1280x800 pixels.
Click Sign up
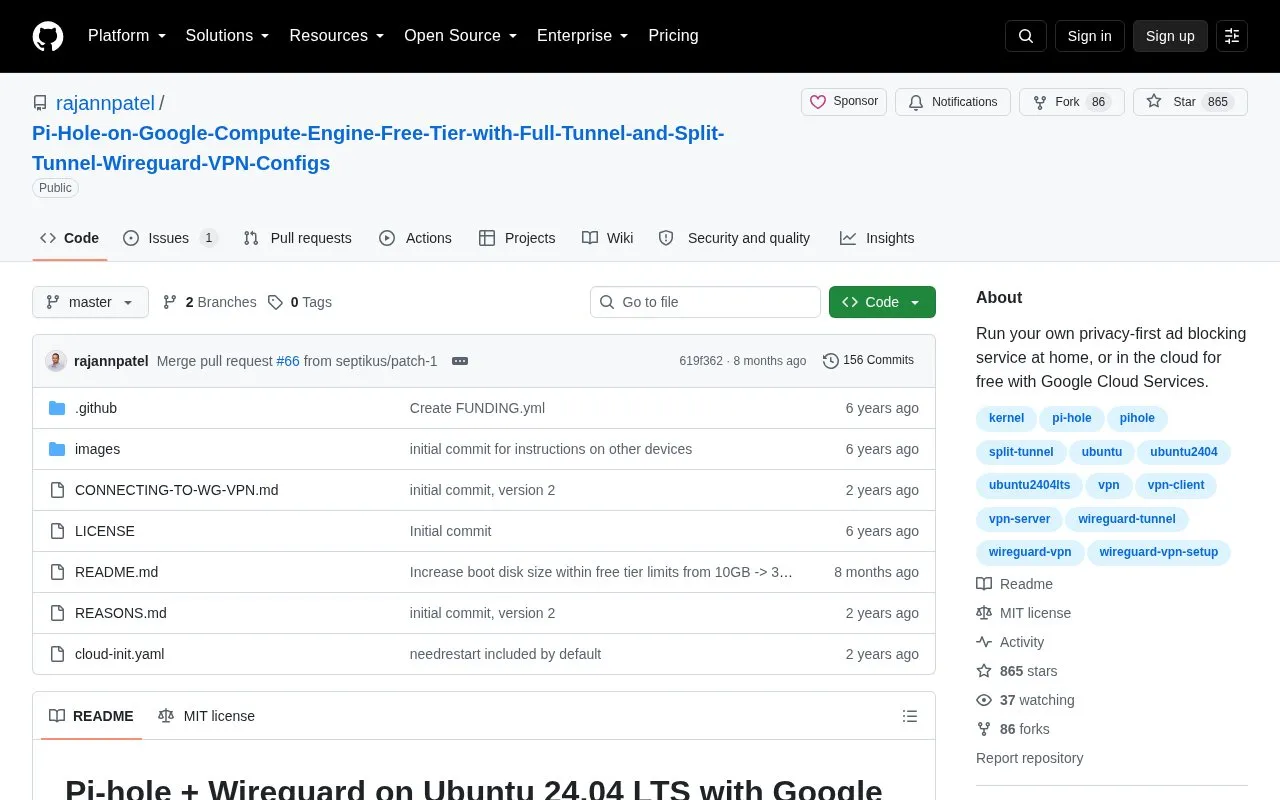coord(1170,36)
